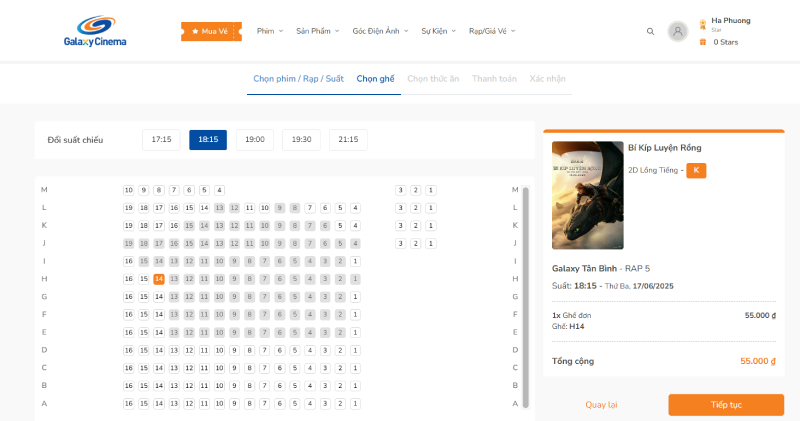Click the orange K age rating badge
This screenshot has height=421, width=800.
coord(696,170)
